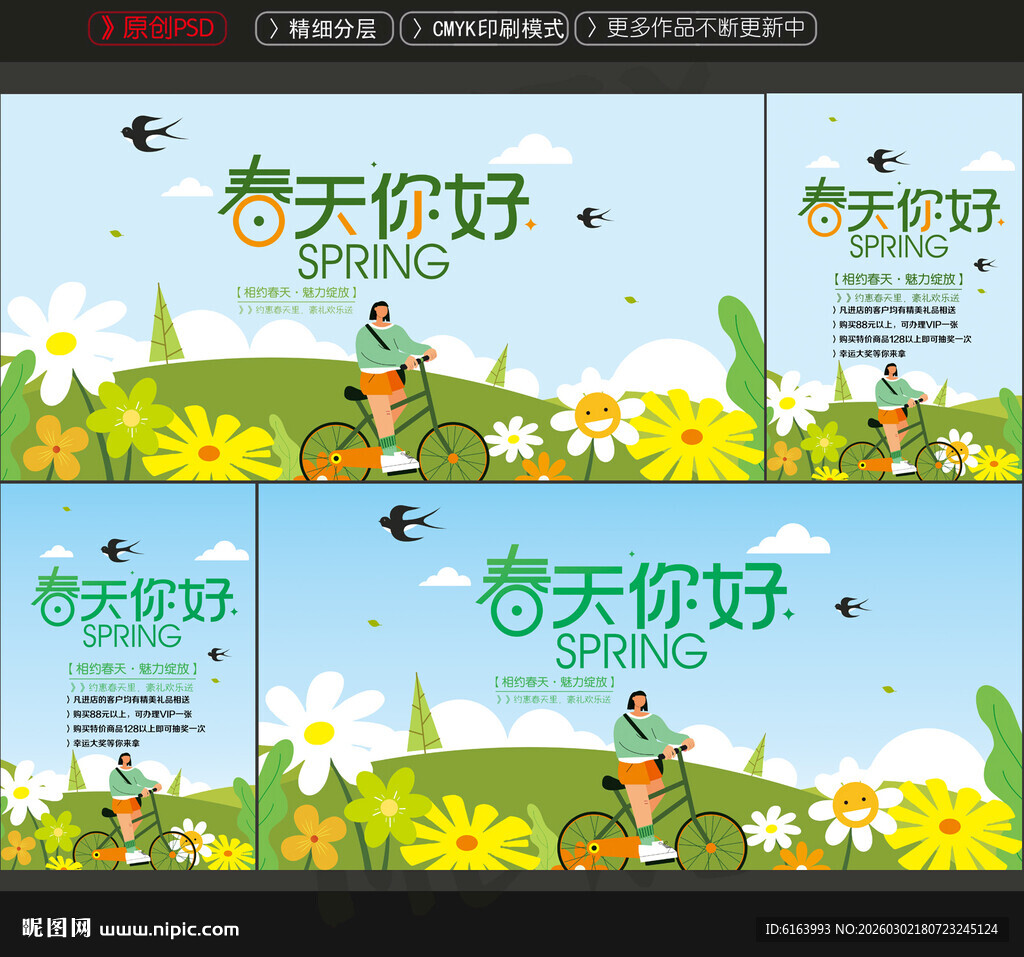Screen dimensions: 1024x957
Task: Select 相约春天·魅力绽放 in orange-green horizontal poster
Action: coord(296,292)
